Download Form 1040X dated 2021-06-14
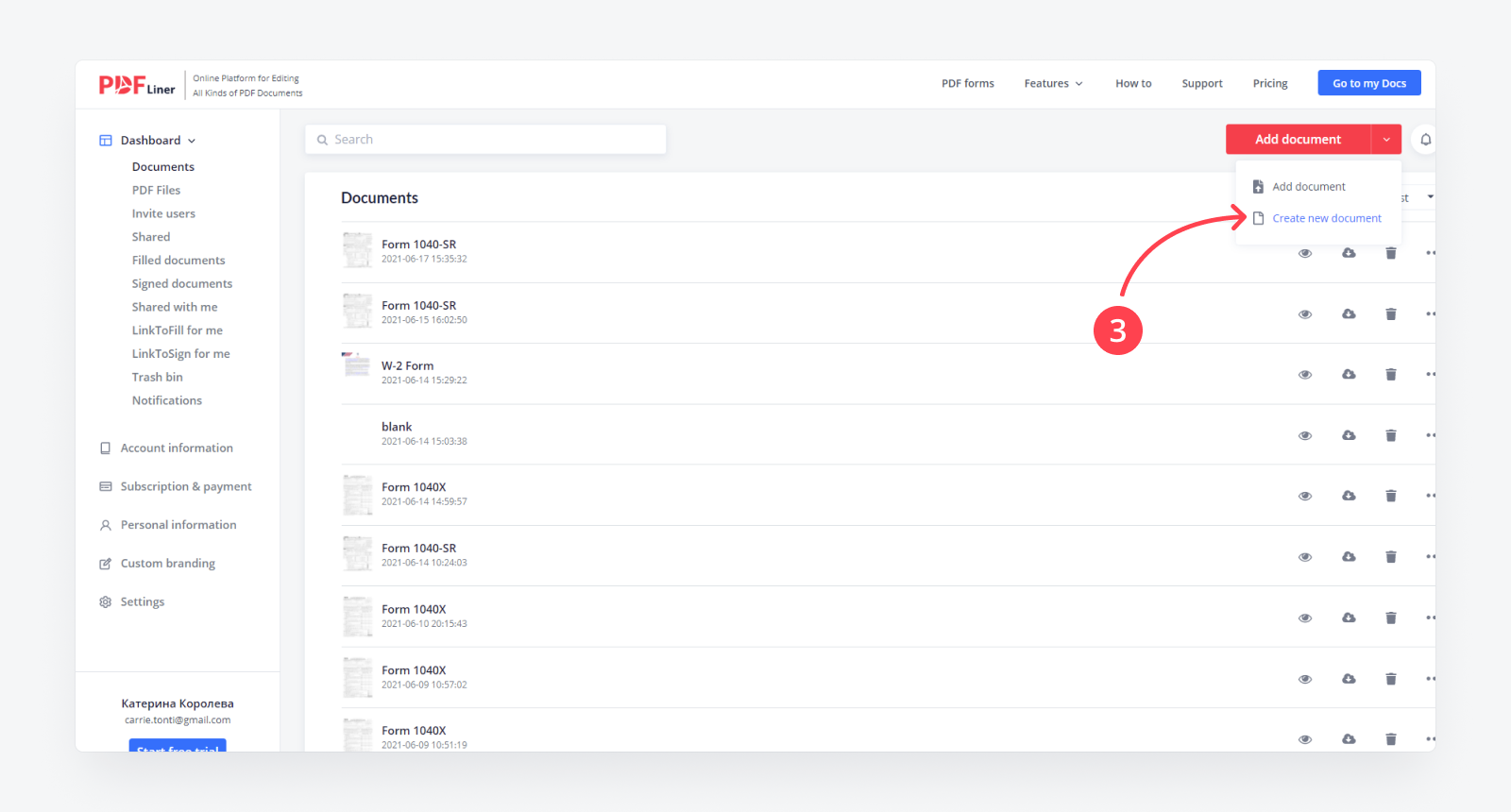Viewport: 1511px width, 812px height. point(1349,496)
